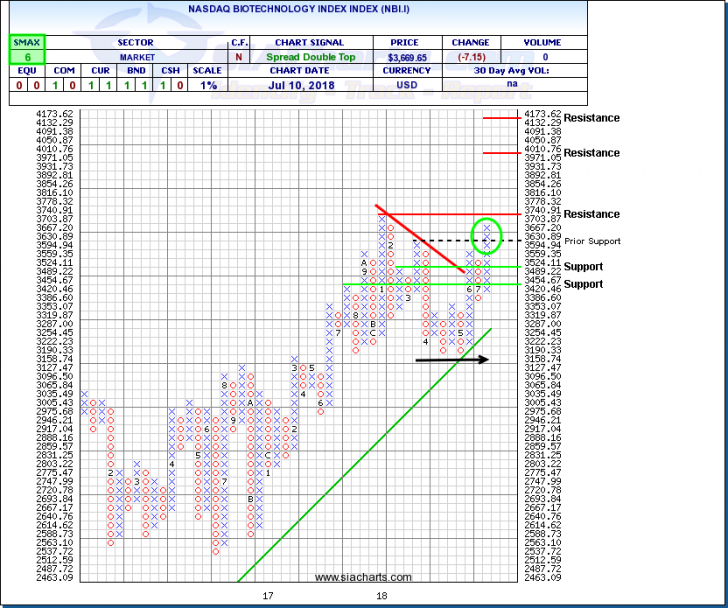
Task: Click the year 17 label on x-axis
Action: 268,595
